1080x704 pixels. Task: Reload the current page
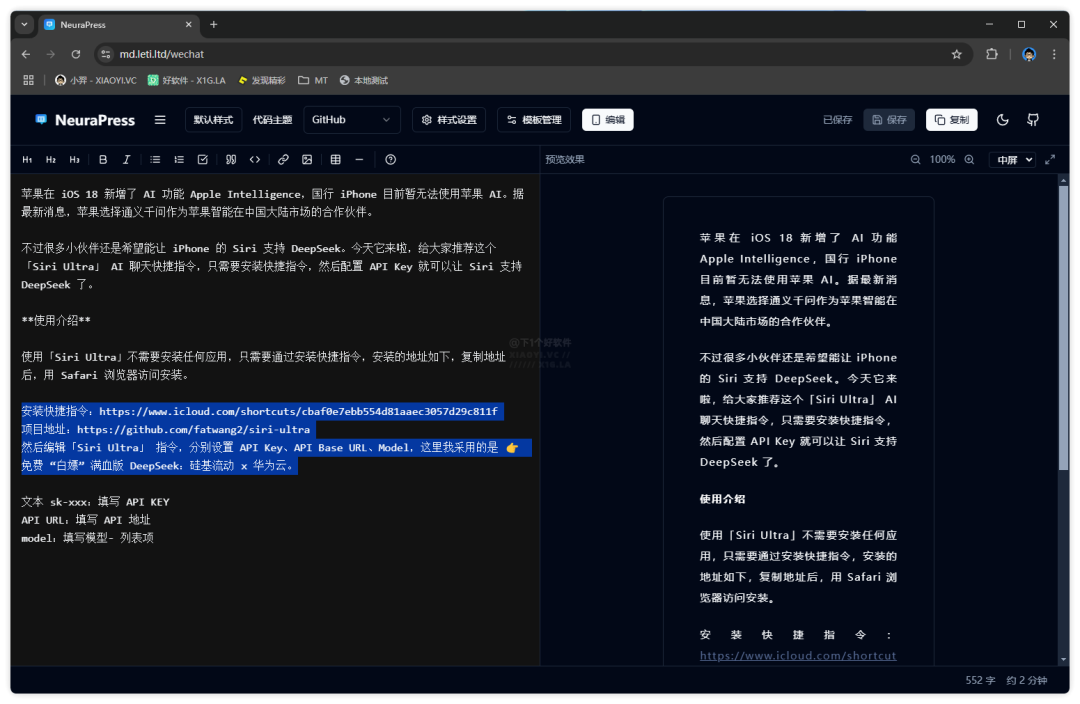(x=76, y=54)
